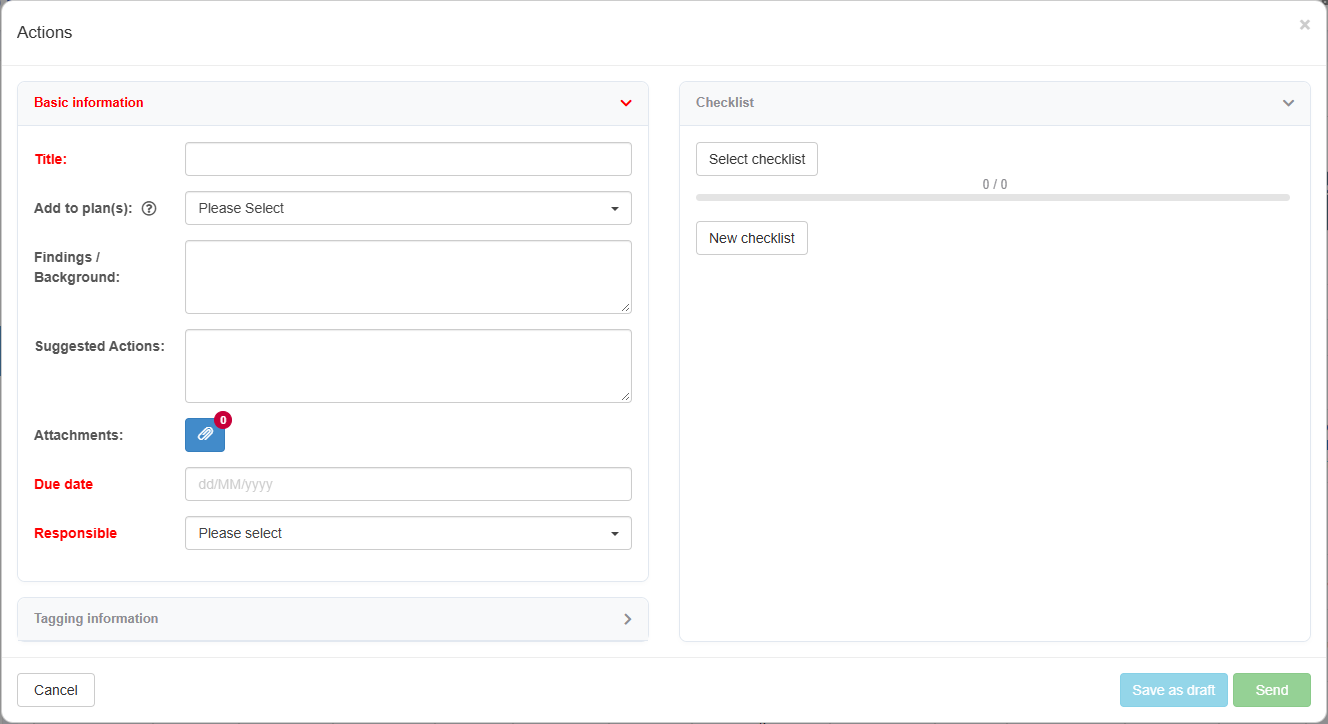Open the Responsible dropdown

click(x=408, y=533)
